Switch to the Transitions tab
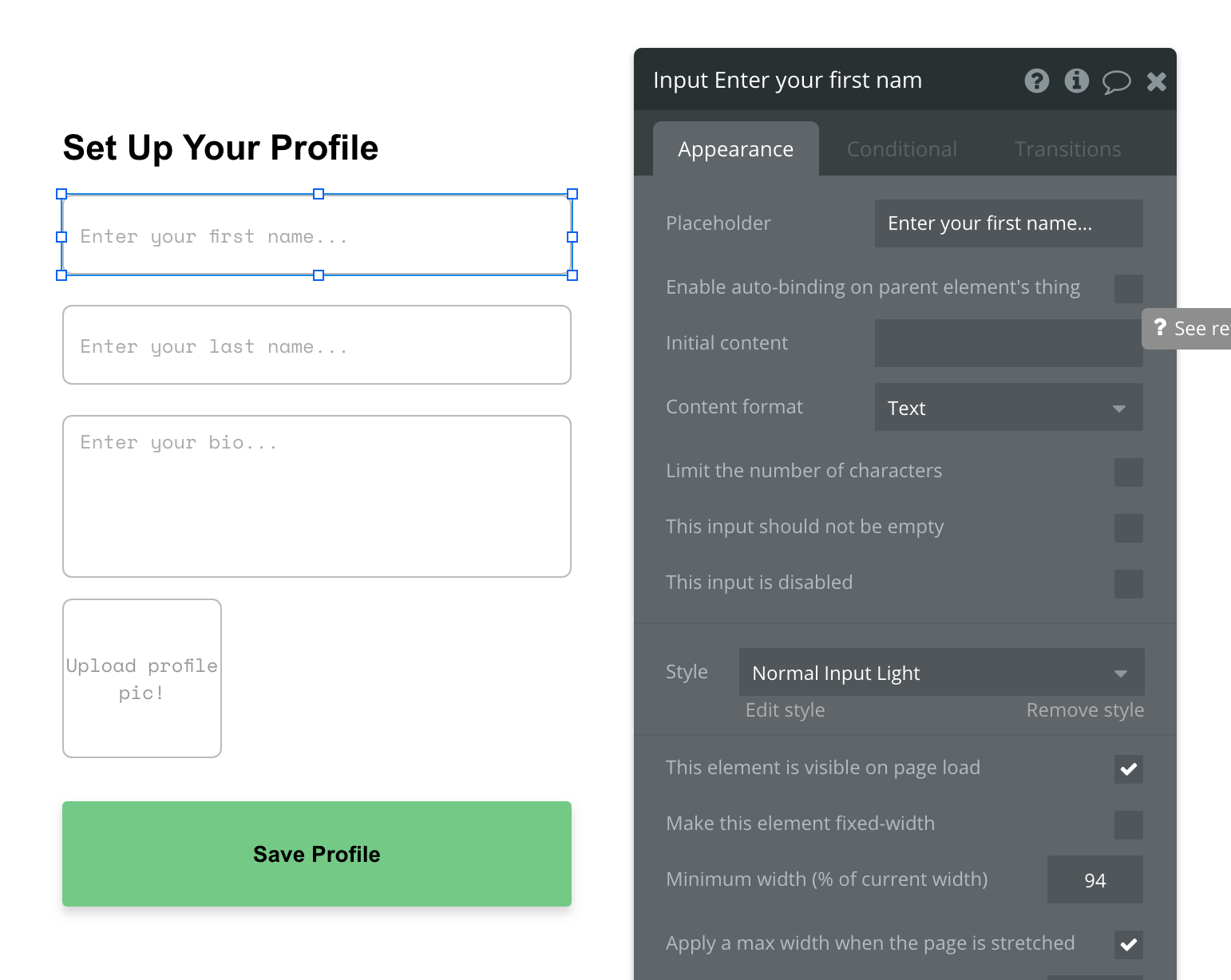The image size is (1231, 980). pyautogui.click(x=1067, y=148)
